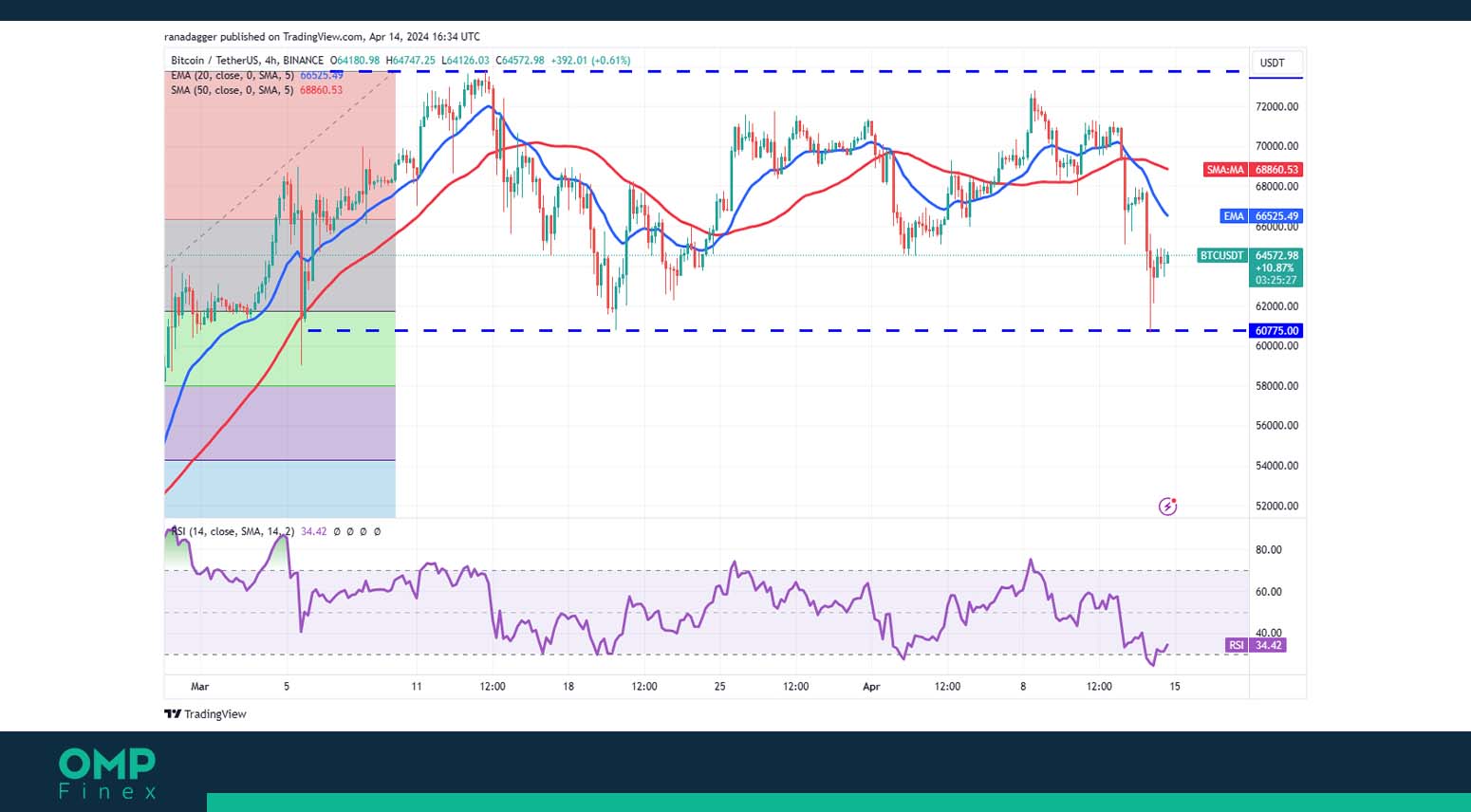Click the green BTCUSDT price label
1471x812 pixels.
(1221, 256)
